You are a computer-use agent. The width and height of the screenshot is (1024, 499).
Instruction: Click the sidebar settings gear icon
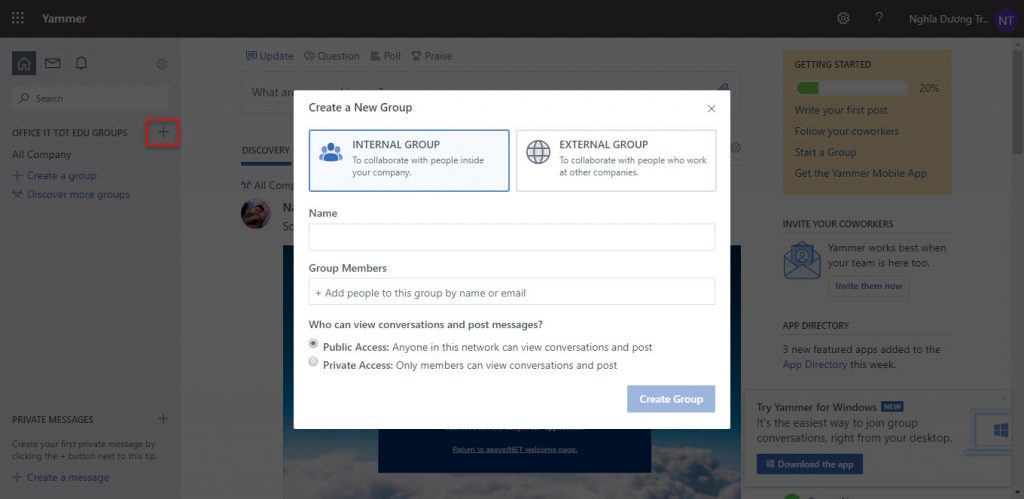click(x=162, y=64)
